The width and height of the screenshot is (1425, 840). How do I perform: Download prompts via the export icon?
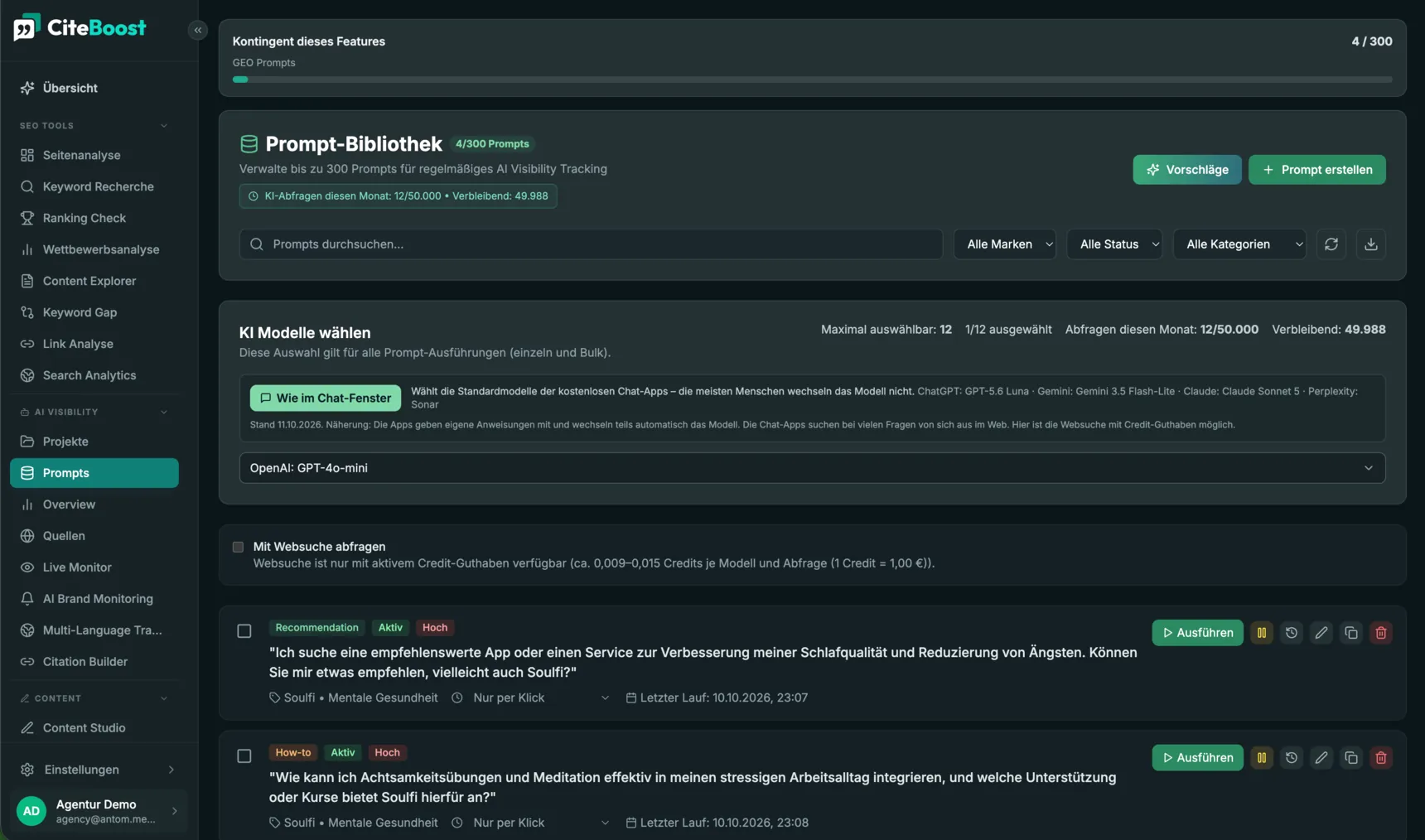point(1371,244)
